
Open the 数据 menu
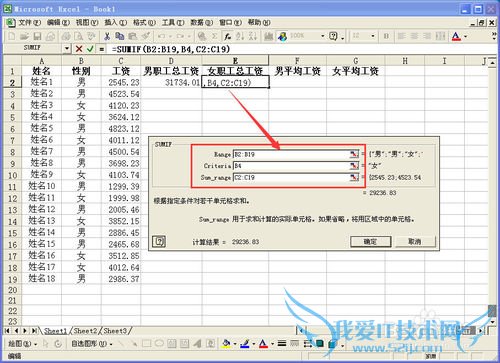[x=202, y=22]
